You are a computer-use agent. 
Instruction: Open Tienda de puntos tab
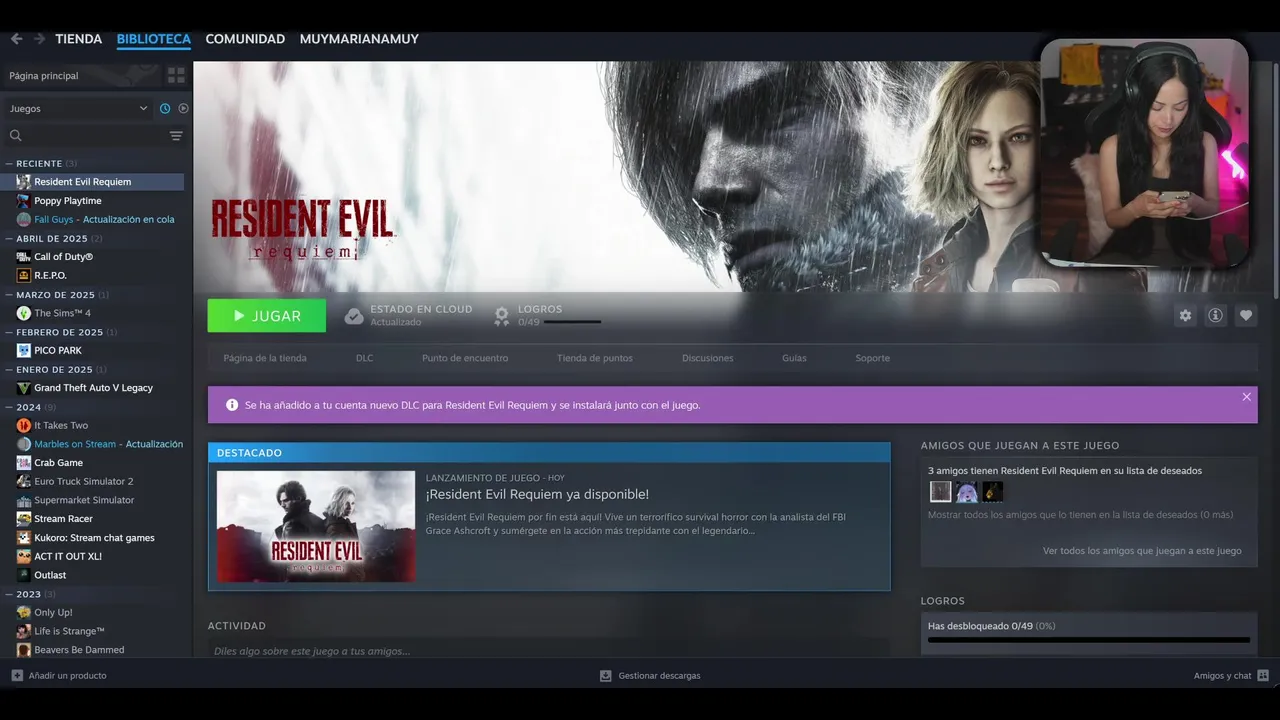pos(595,358)
